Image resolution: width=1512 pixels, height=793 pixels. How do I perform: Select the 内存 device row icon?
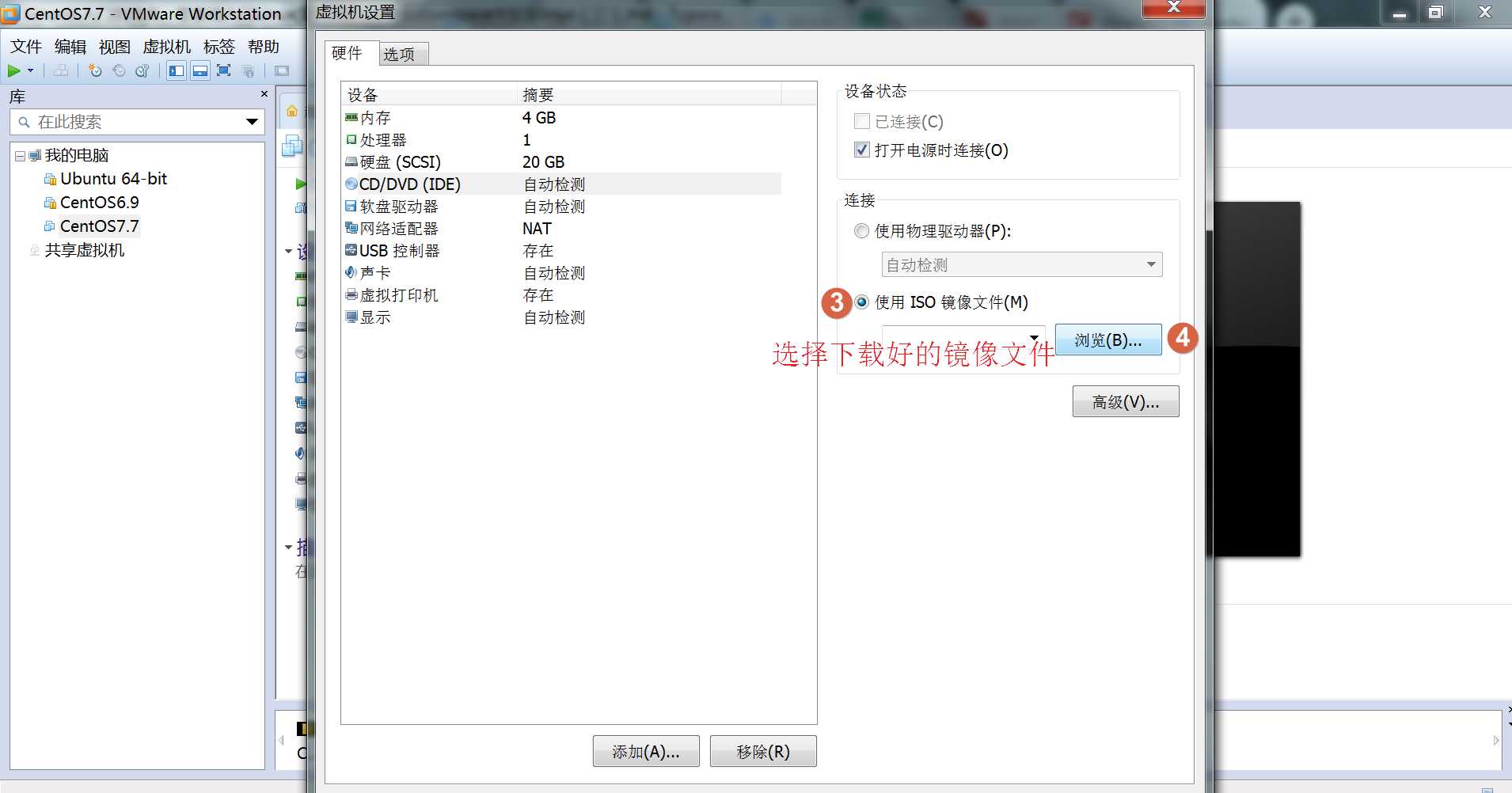tap(351, 118)
